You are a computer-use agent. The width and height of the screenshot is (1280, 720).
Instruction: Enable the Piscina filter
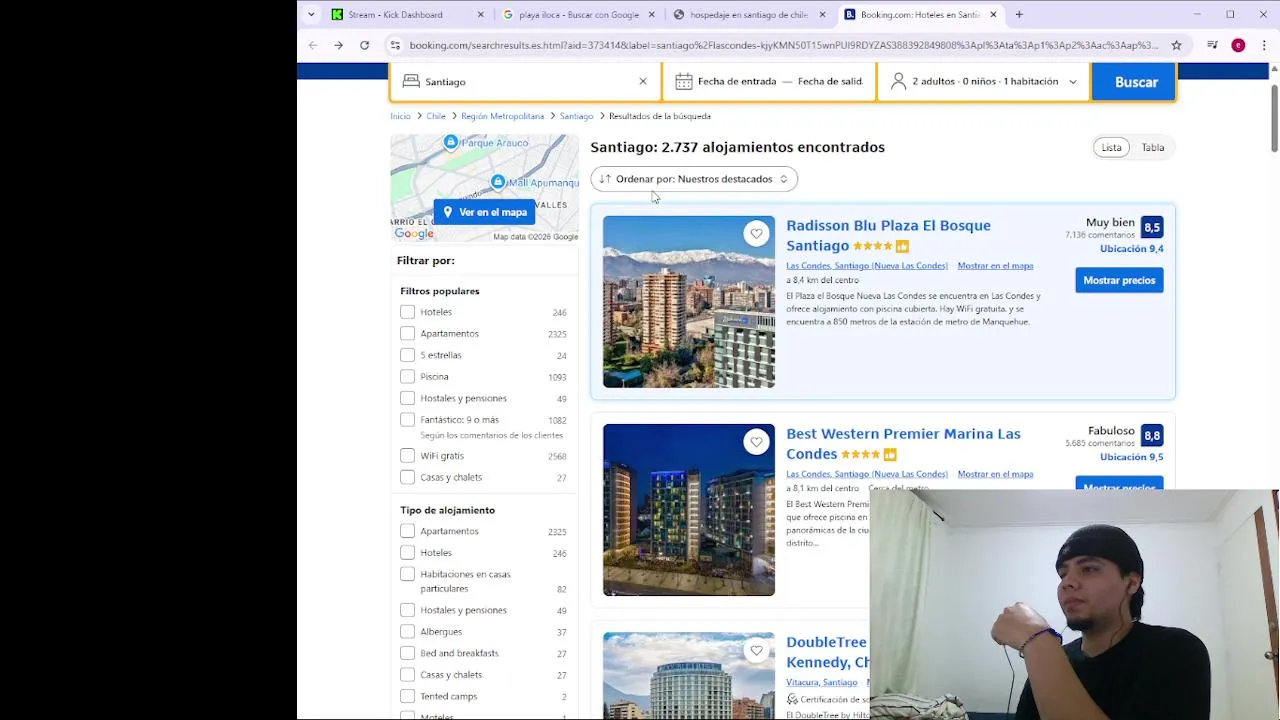point(407,376)
